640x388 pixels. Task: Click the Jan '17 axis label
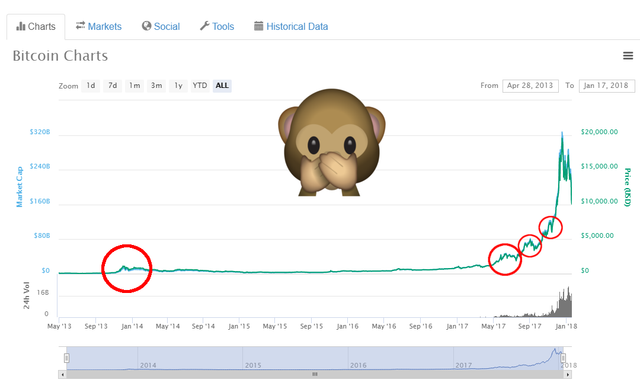pyautogui.click(x=457, y=326)
